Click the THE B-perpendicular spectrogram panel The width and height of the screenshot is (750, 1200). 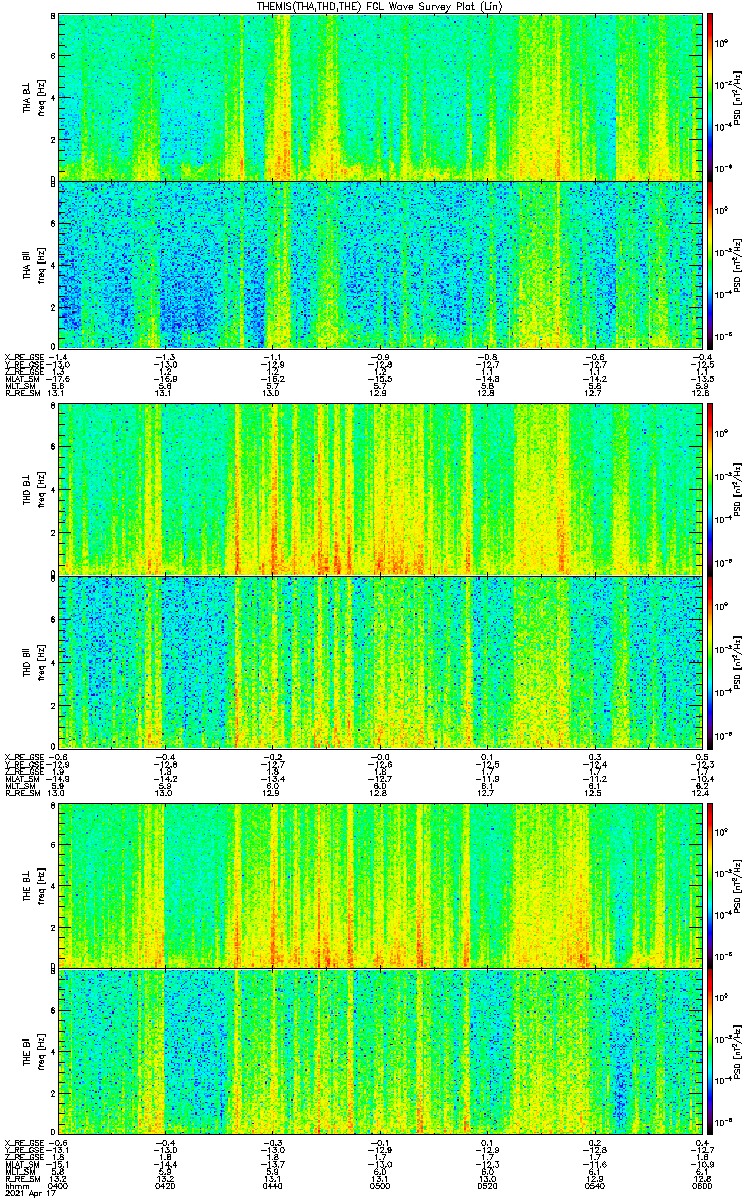click(x=380, y=885)
